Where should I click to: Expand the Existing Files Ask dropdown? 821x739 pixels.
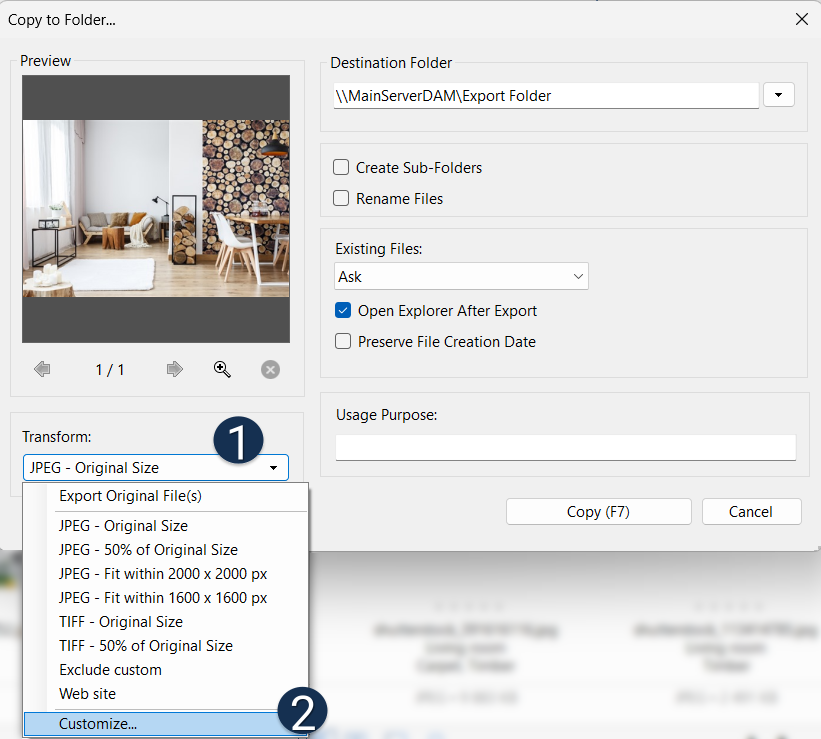point(461,276)
